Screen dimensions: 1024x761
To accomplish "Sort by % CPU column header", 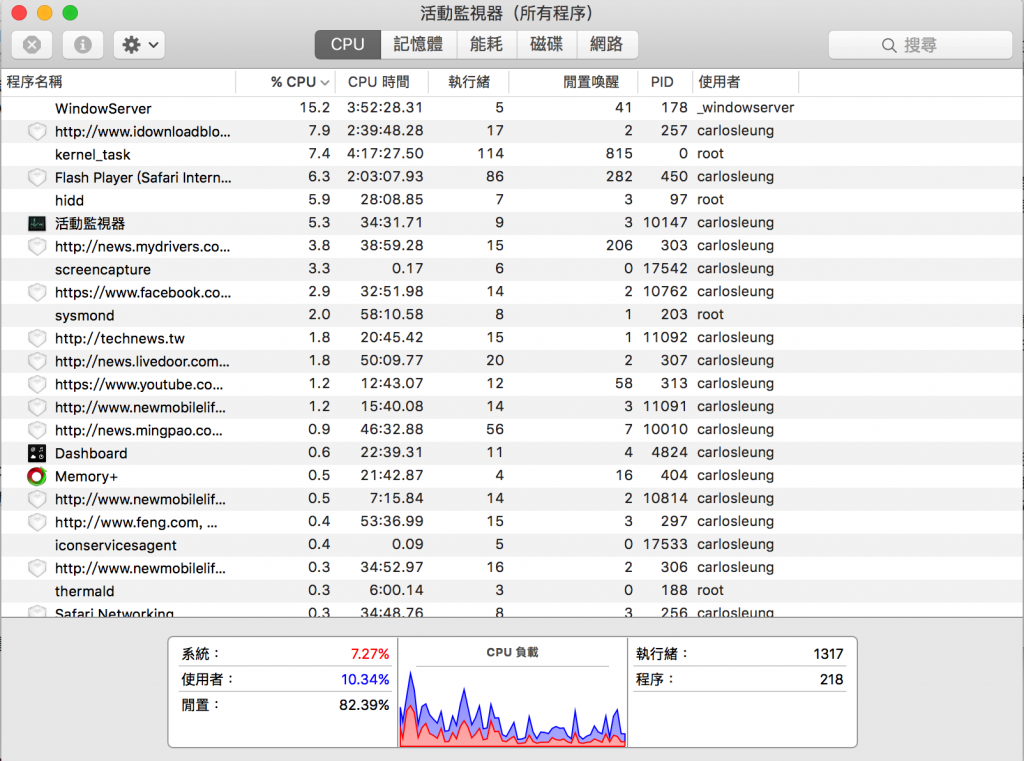I will coord(299,82).
